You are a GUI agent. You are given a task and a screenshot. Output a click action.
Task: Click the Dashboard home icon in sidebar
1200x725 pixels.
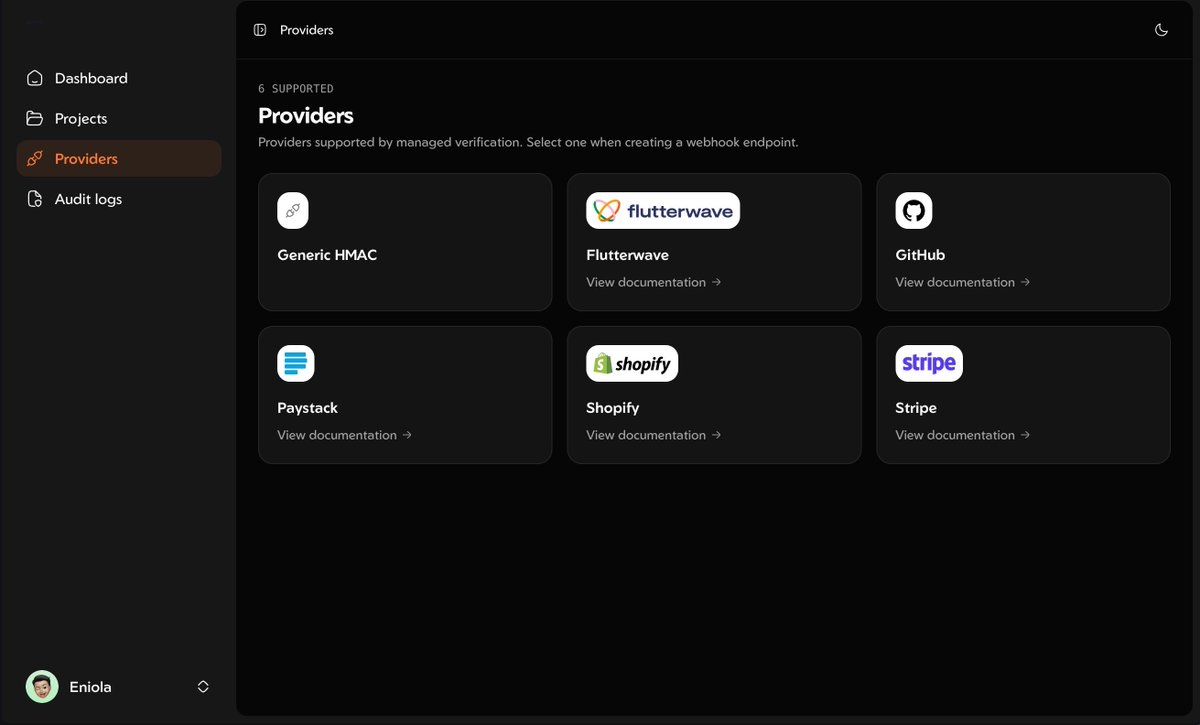(x=35, y=78)
